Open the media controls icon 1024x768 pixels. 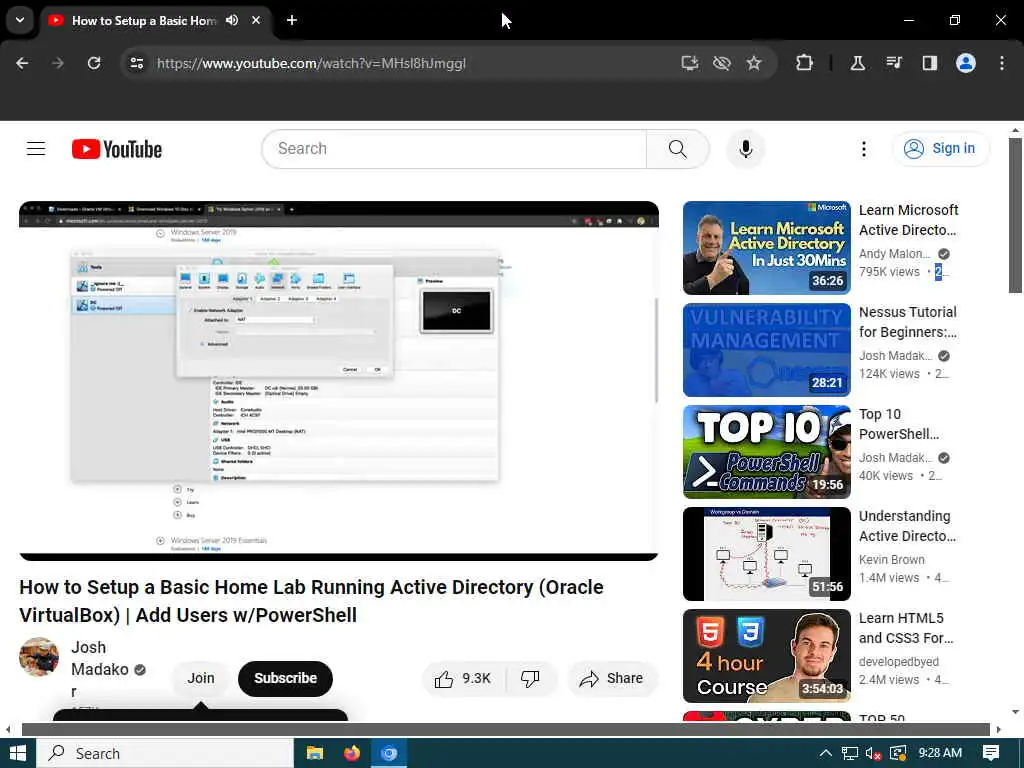(x=894, y=63)
